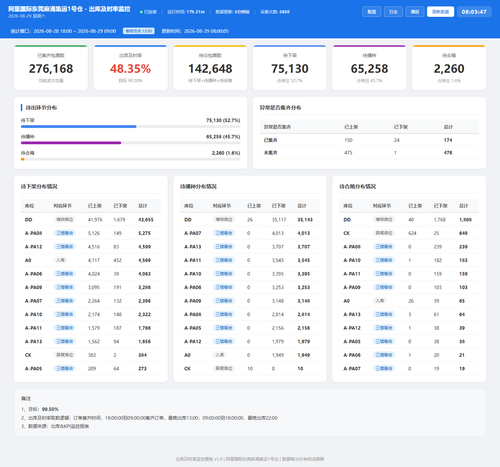The height and width of the screenshot is (467, 500).
Task: Click the green connection status dot in header
Action: (141, 12)
